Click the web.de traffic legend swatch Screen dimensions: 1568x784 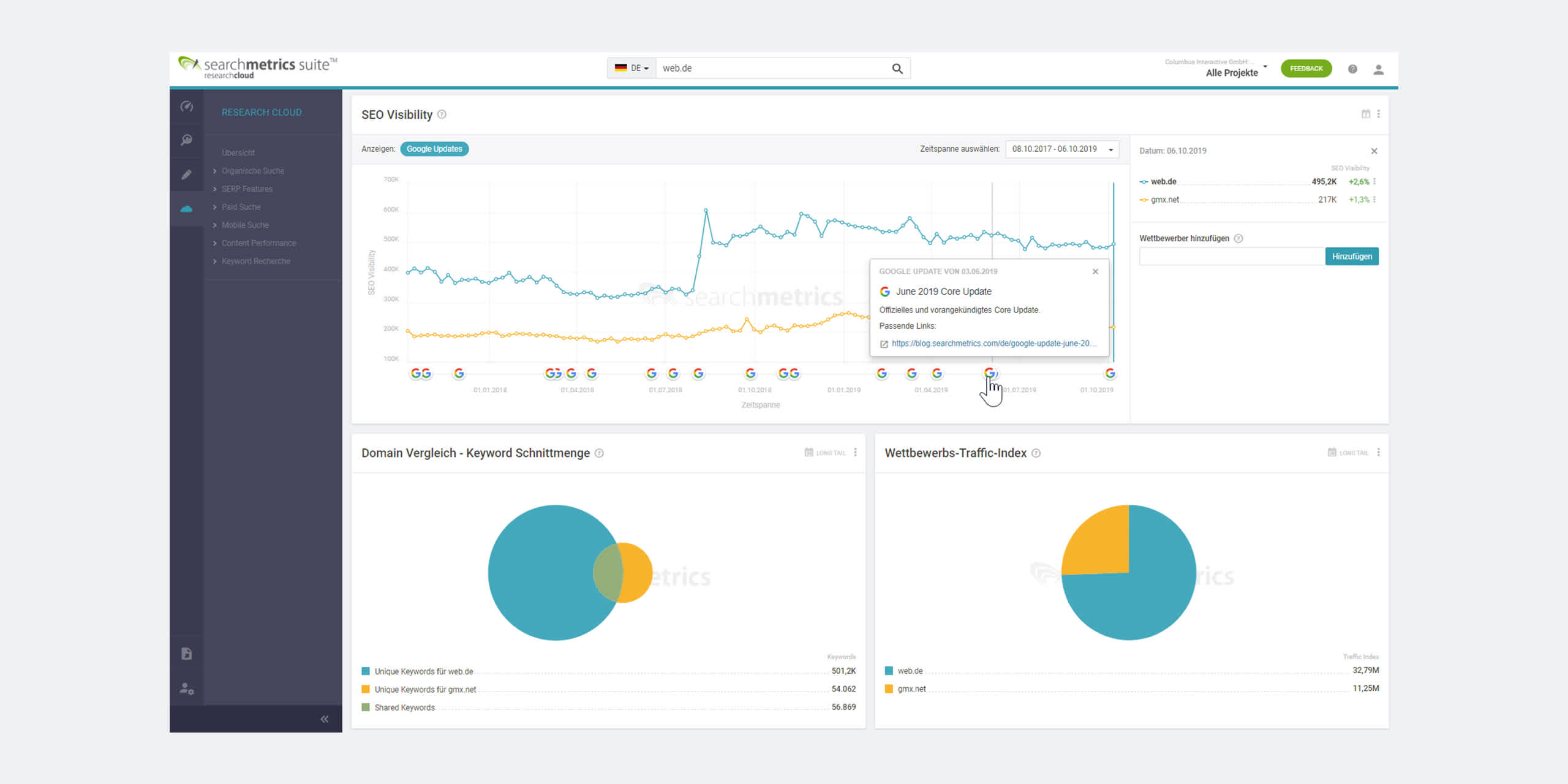click(889, 671)
